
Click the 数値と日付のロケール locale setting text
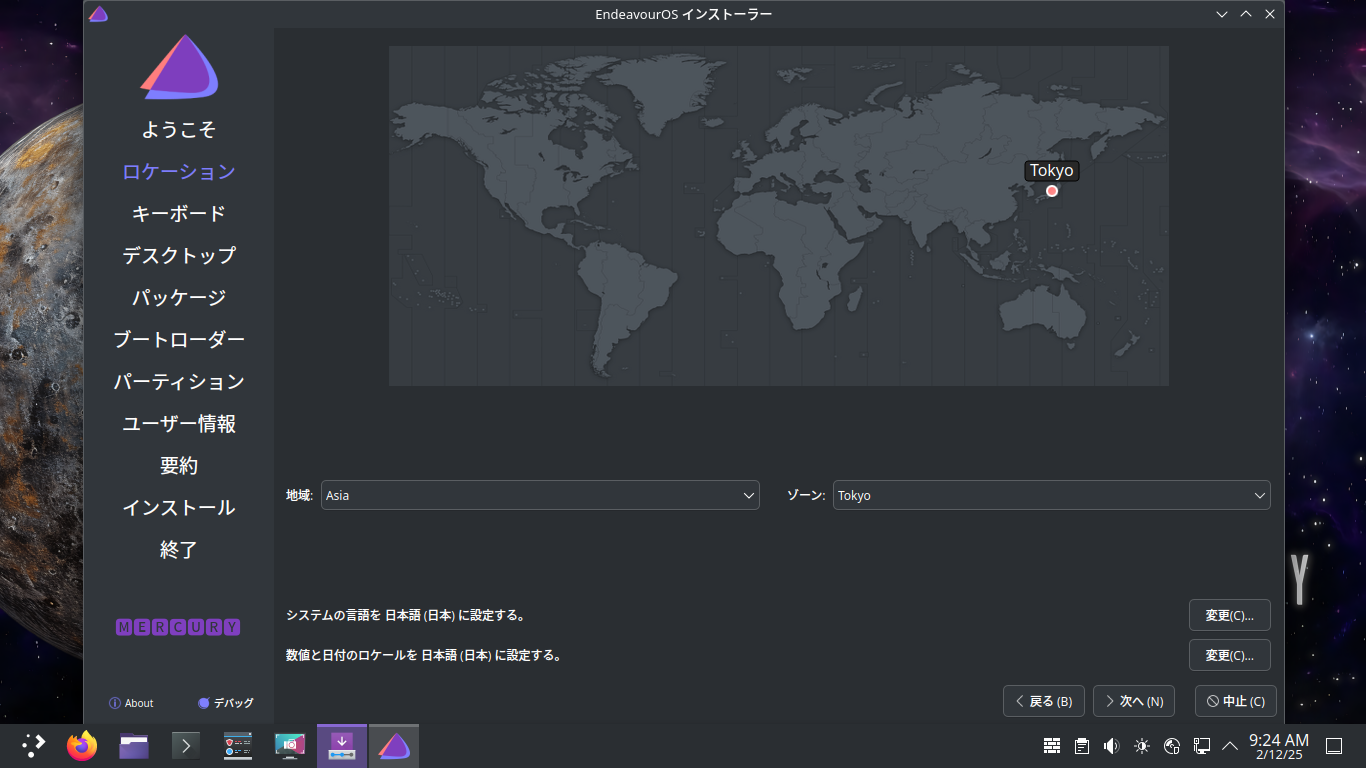pos(424,655)
